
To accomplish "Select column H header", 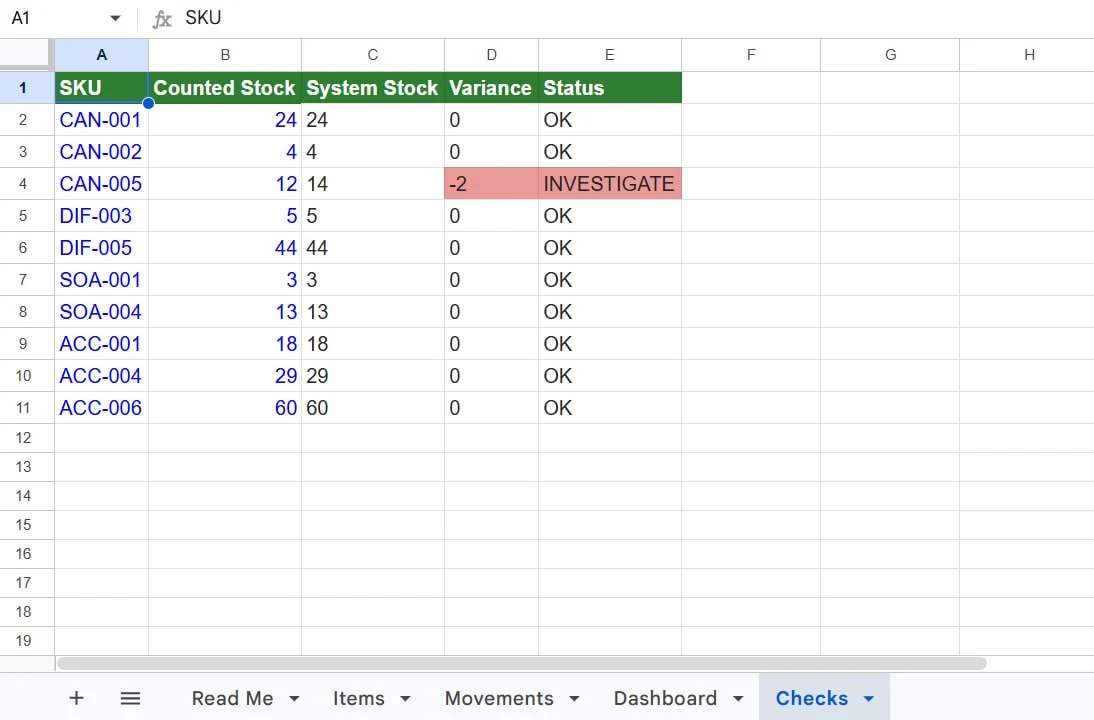I will click(x=1029, y=55).
